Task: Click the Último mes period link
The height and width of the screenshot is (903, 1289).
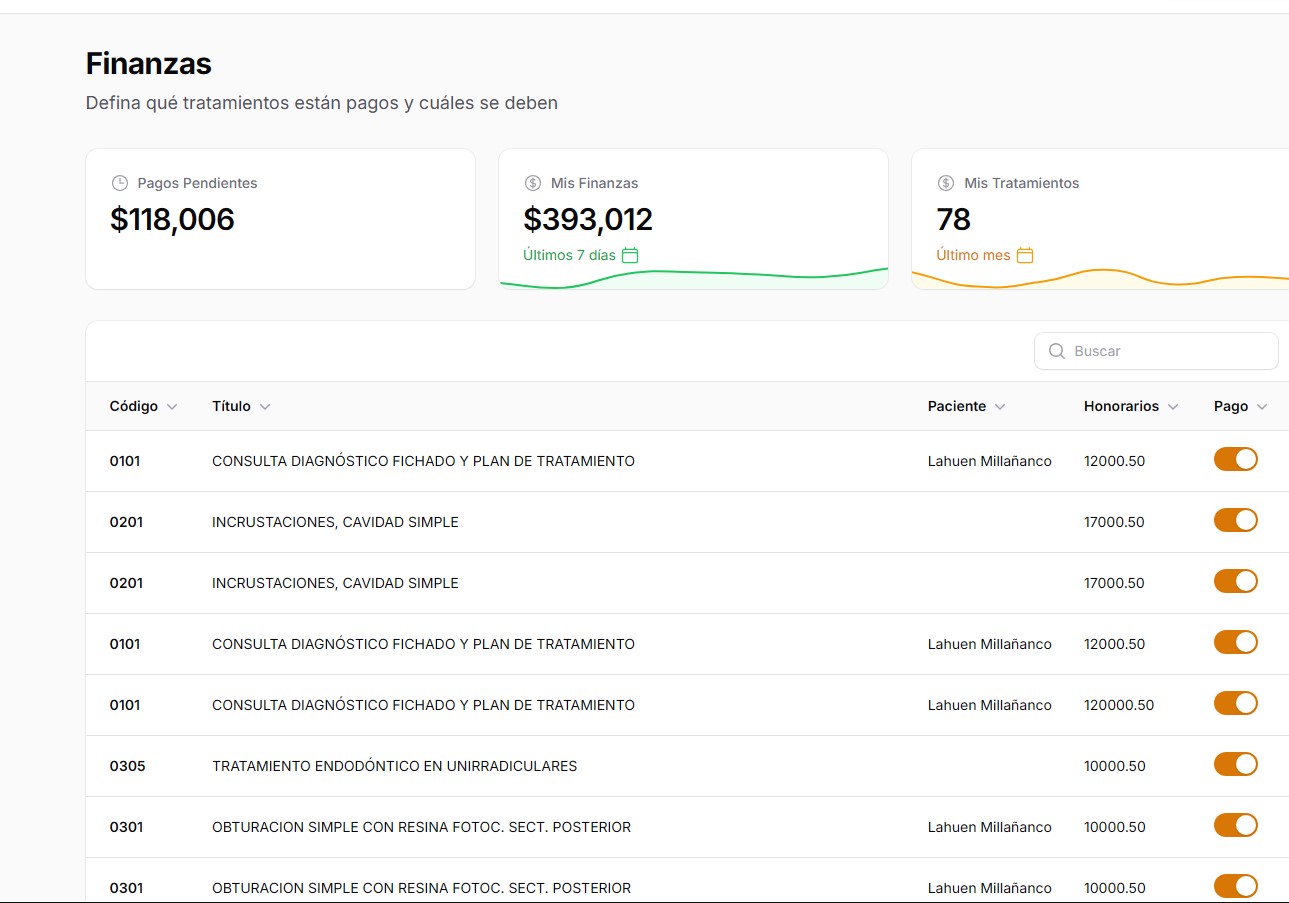Action: 973,255
